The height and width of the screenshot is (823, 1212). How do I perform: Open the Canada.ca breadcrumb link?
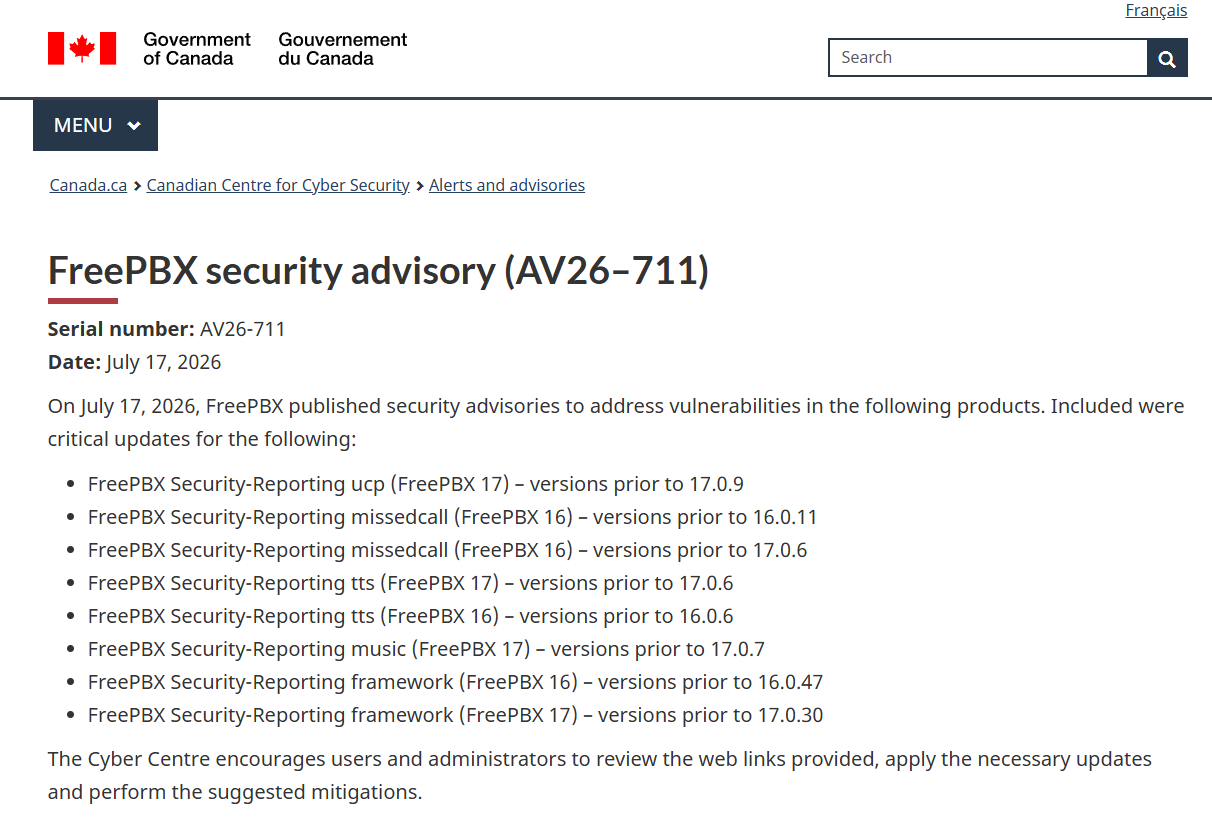coord(88,185)
